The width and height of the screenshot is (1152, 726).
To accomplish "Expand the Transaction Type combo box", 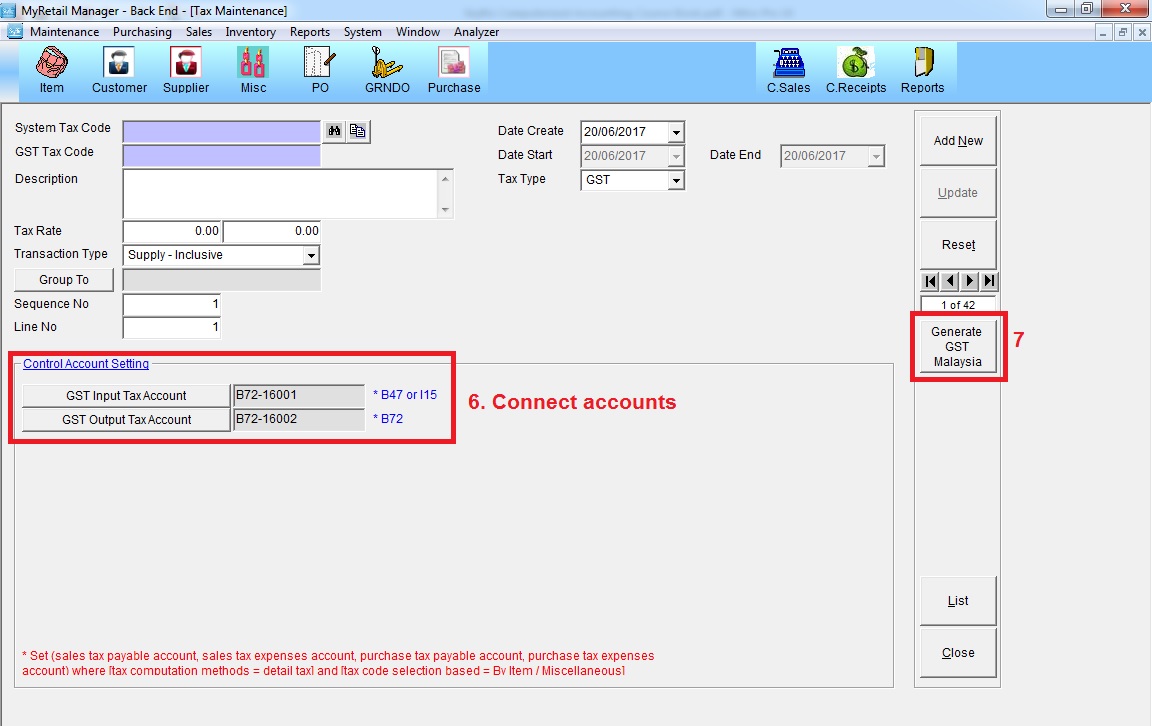I will click(310, 256).
